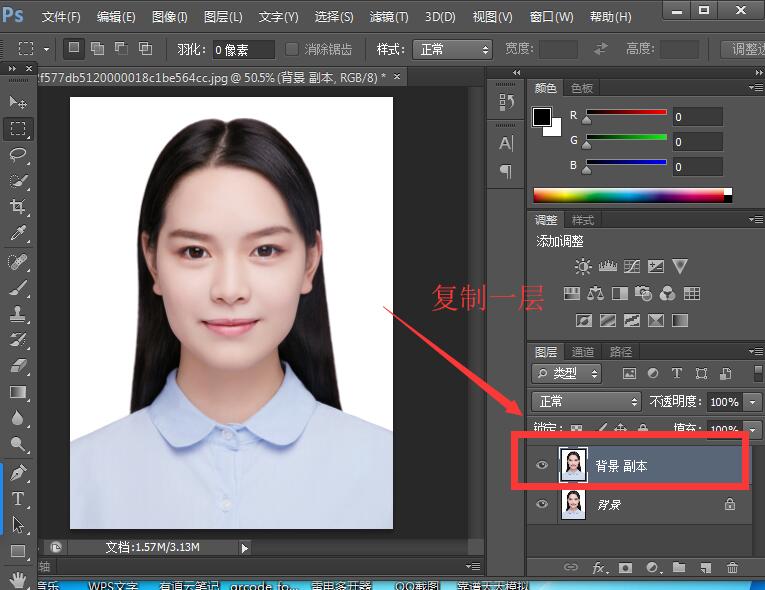Select the Dodge tool

point(18,444)
